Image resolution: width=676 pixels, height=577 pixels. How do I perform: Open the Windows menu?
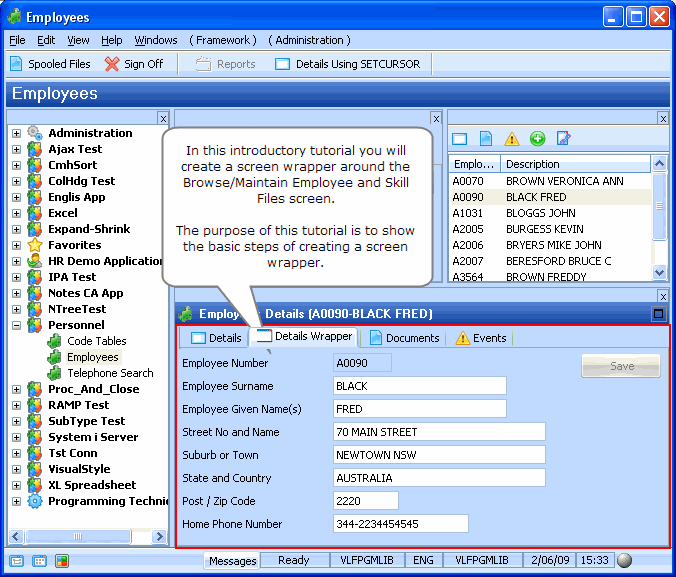[x=156, y=40]
